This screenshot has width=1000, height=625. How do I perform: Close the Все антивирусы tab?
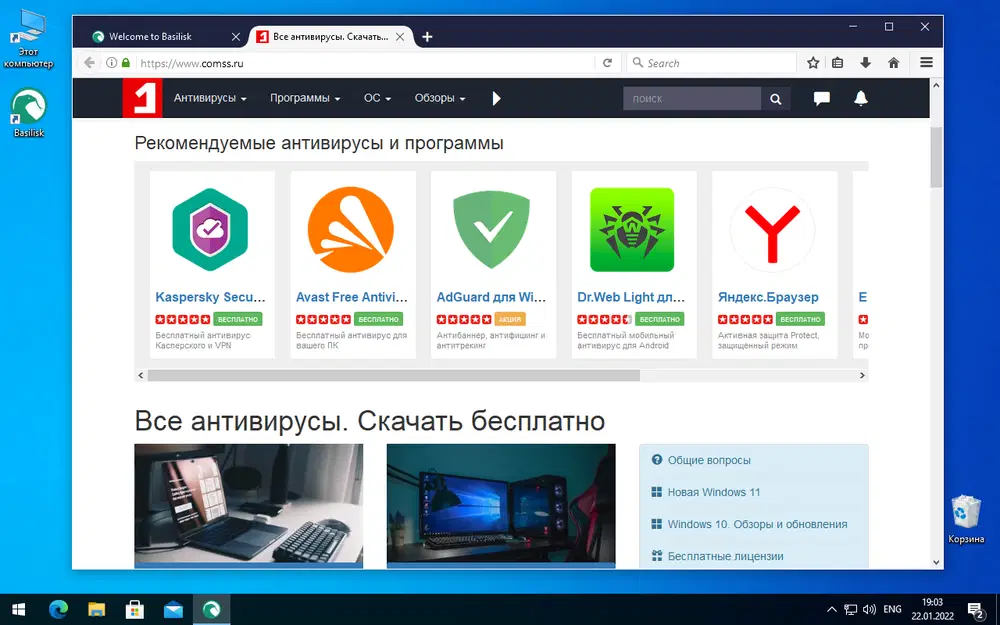400,37
